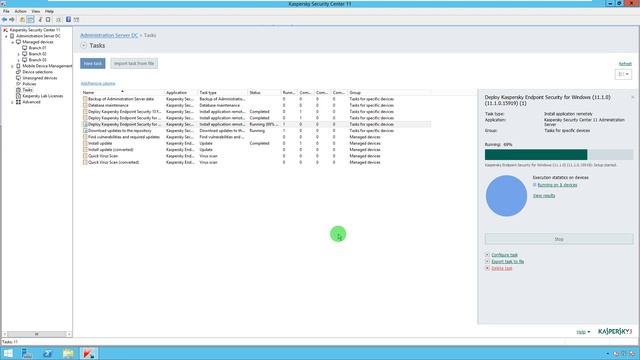This screenshot has width=640, height=360.
Task: Click the Forward arrow in the toolbar
Action: (x=12, y=20)
